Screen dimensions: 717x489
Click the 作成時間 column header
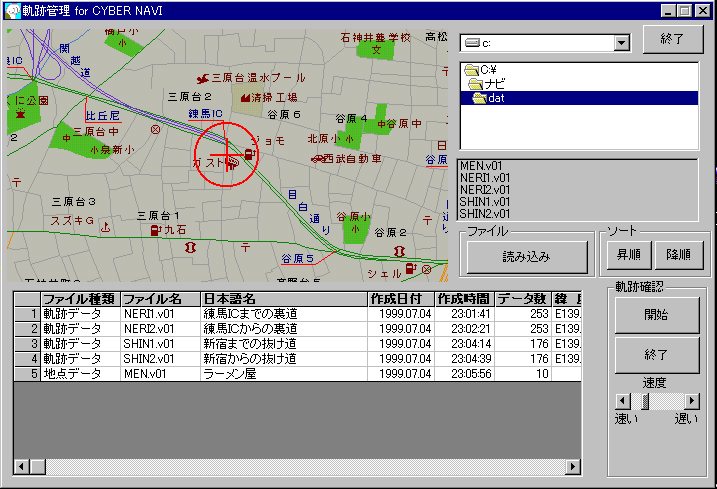click(x=465, y=299)
